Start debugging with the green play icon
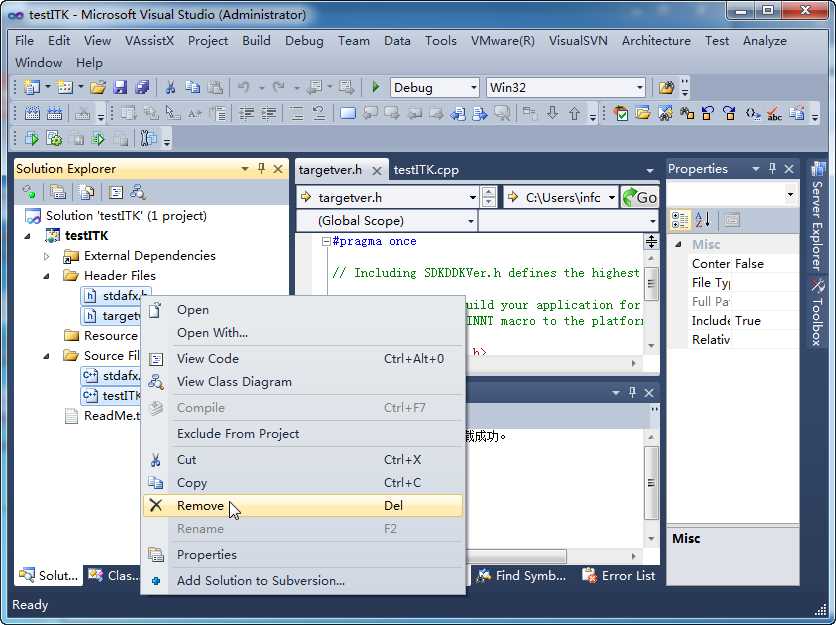Screen dimensions: 836x625 coord(376,87)
